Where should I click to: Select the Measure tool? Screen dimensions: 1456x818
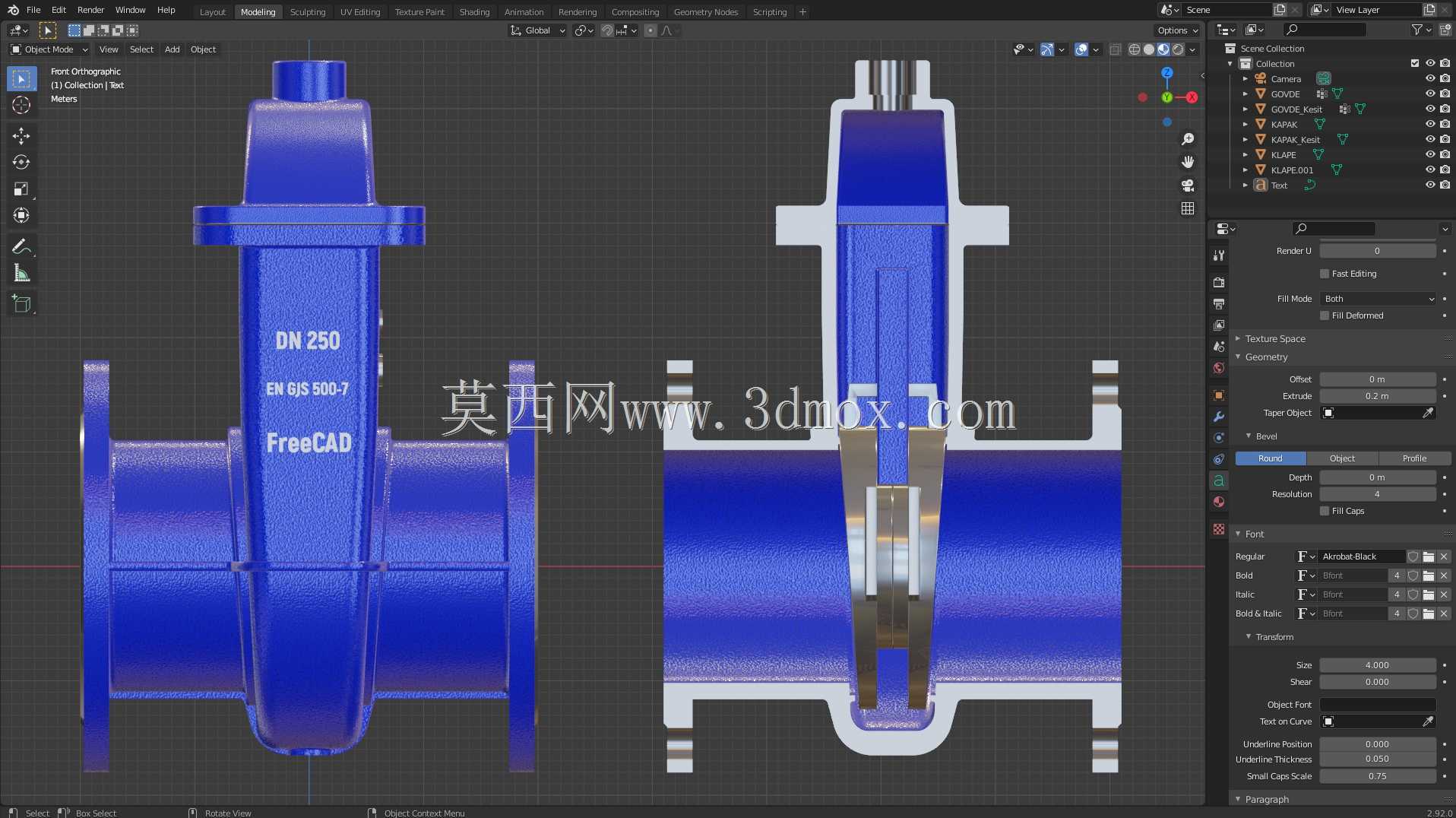(x=21, y=273)
